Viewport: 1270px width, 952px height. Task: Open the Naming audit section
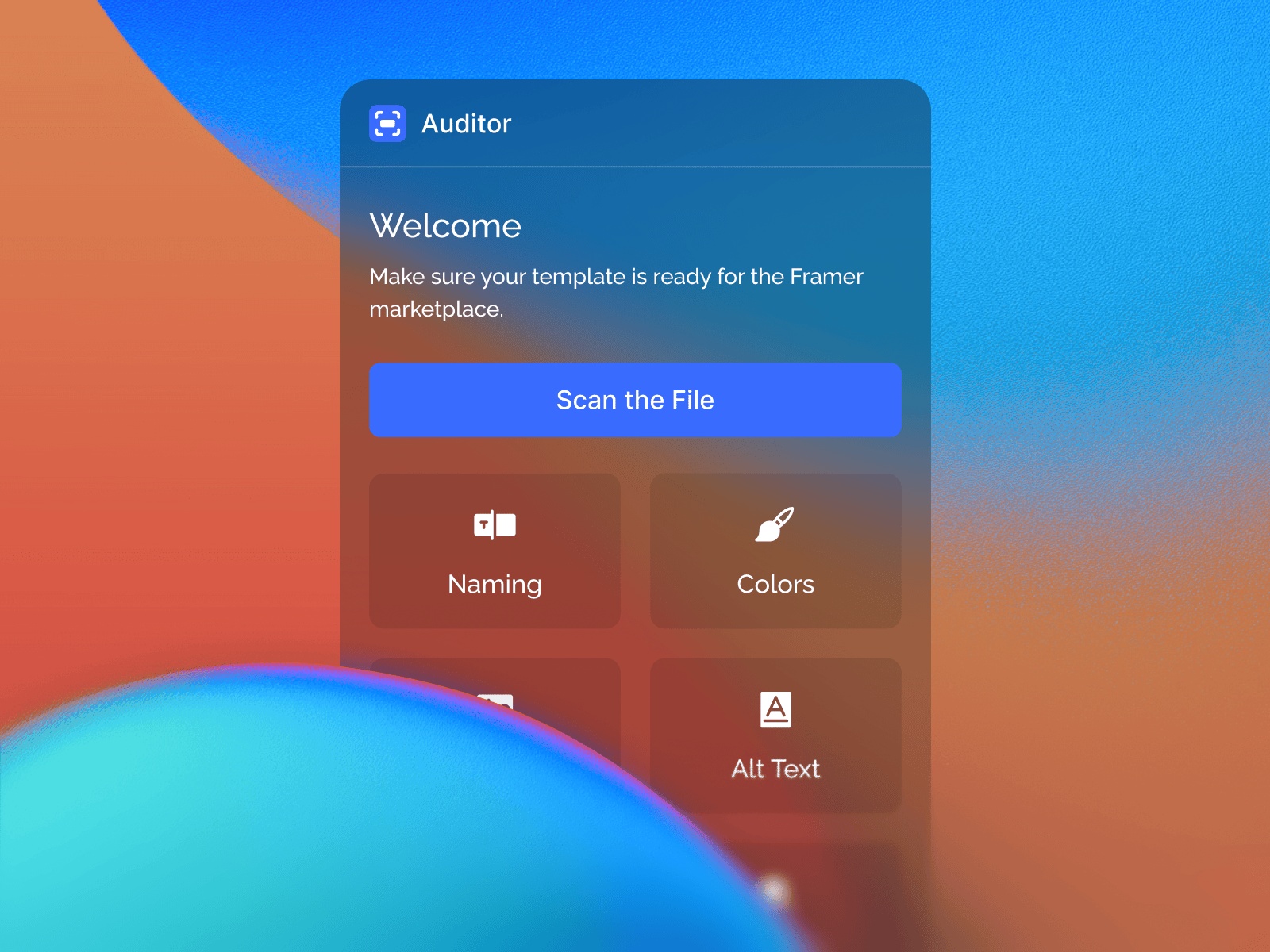pyautogui.click(x=494, y=551)
